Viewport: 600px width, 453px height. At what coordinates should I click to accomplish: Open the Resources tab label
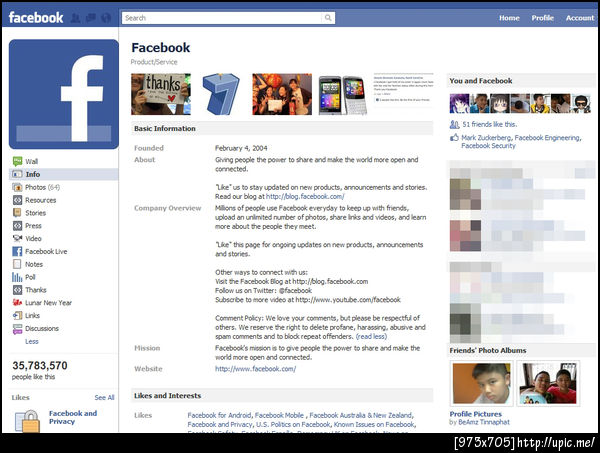coord(41,200)
